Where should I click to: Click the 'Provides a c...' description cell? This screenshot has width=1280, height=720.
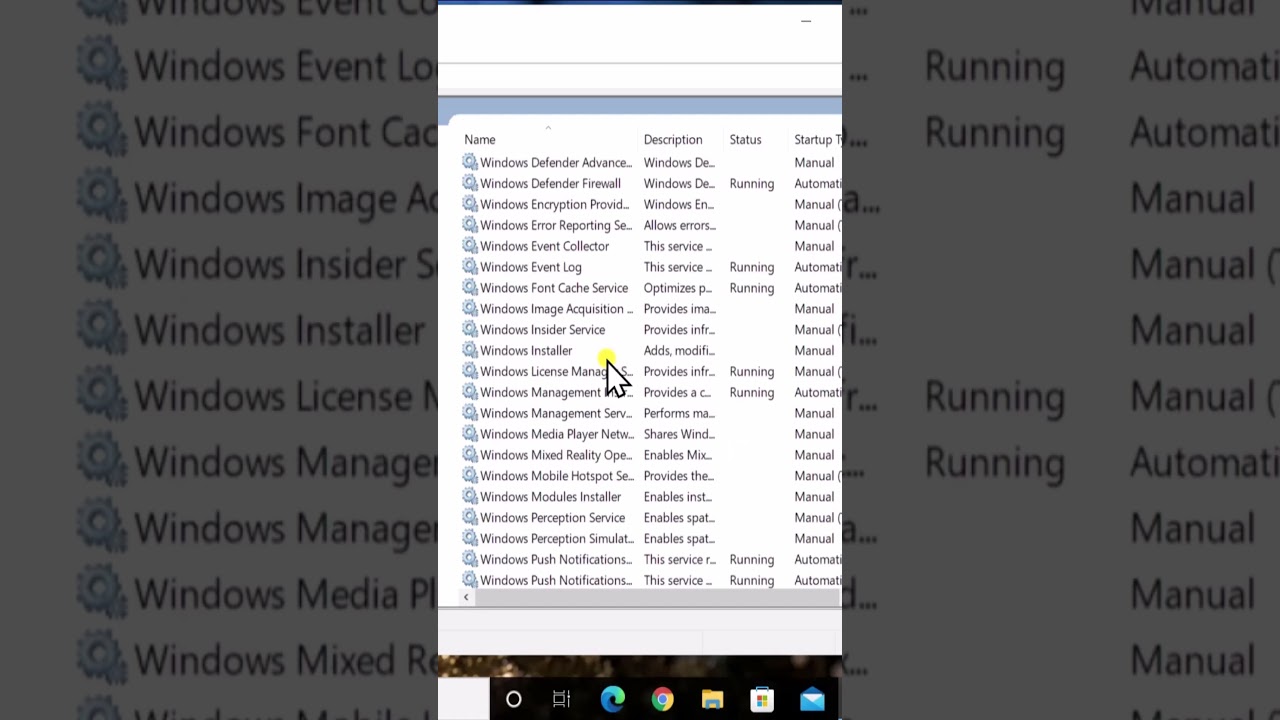(677, 392)
